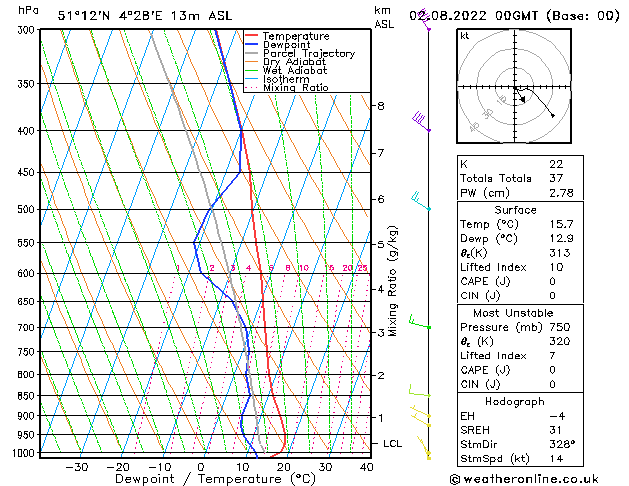Click the purple wind barb at 400 hPa
Image resolution: width=629 pixels, height=486 pixels.
click(421, 122)
